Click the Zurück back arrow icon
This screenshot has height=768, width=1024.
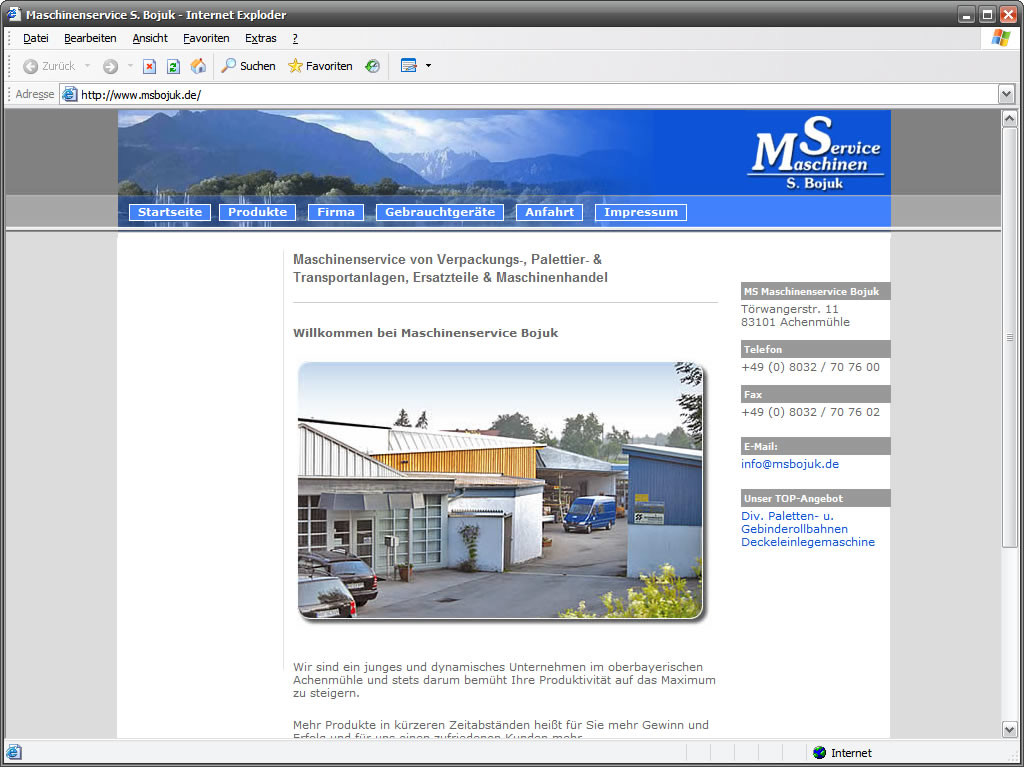click(x=30, y=66)
